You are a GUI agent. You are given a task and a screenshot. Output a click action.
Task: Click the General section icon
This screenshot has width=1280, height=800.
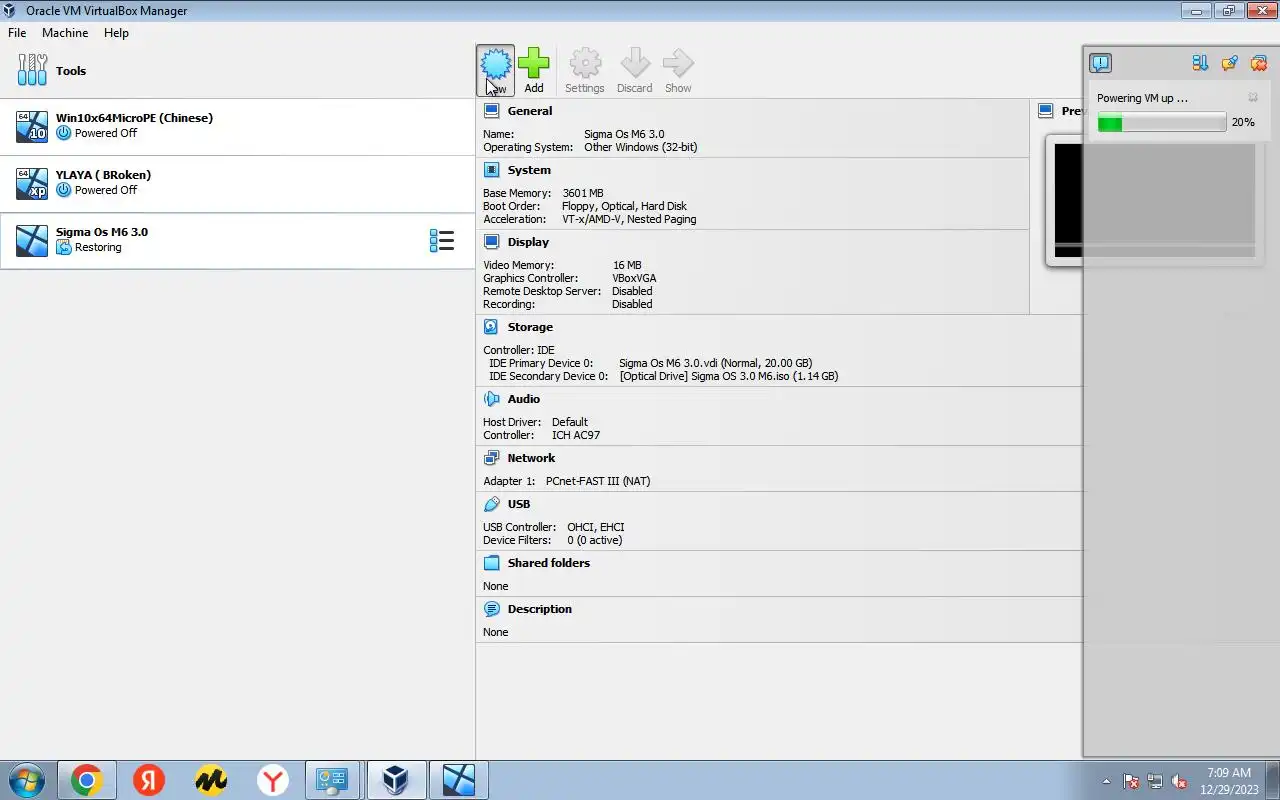click(491, 111)
